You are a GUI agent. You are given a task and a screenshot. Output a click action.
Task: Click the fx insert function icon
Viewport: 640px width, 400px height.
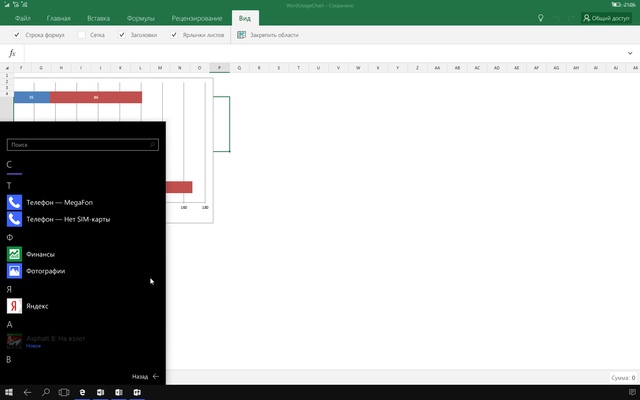click(12, 53)
